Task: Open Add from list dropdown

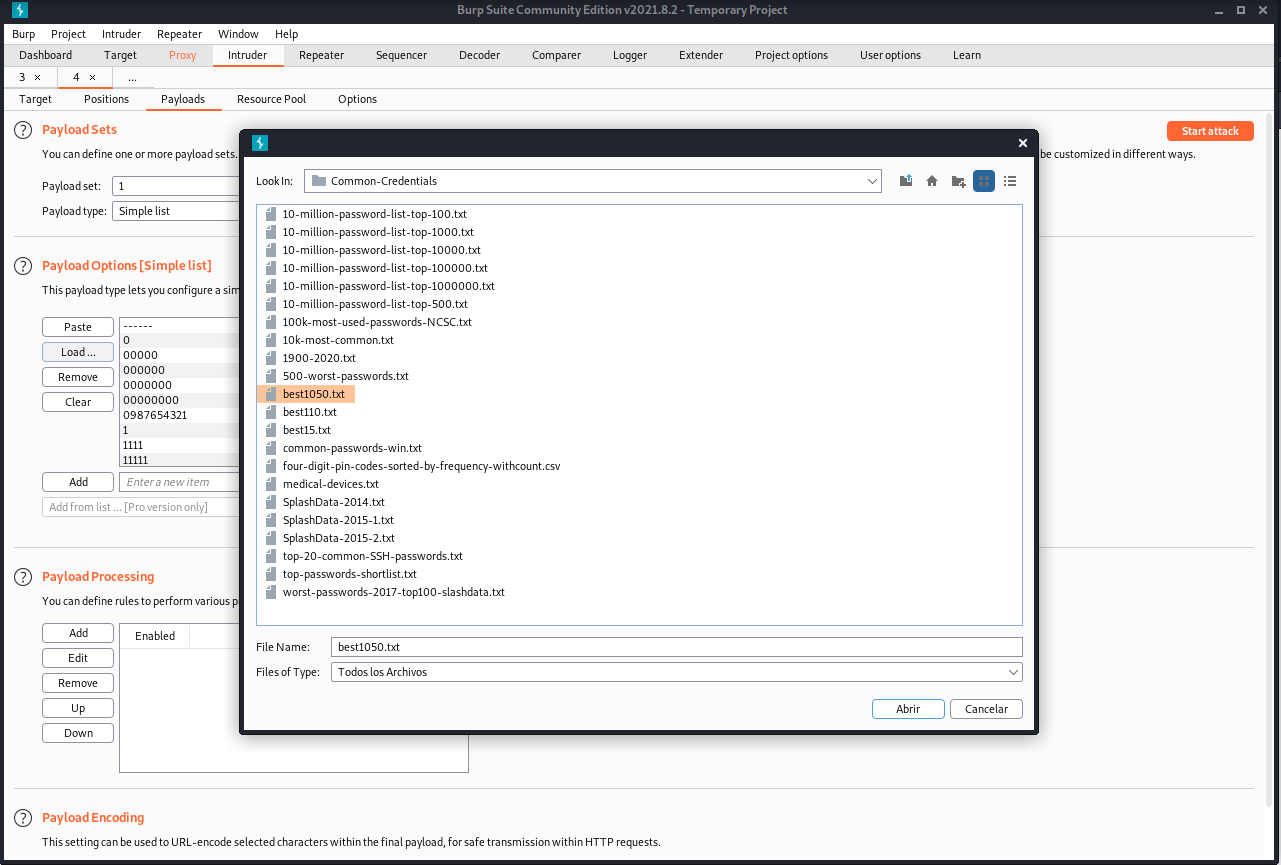Action: pos(141,507)
